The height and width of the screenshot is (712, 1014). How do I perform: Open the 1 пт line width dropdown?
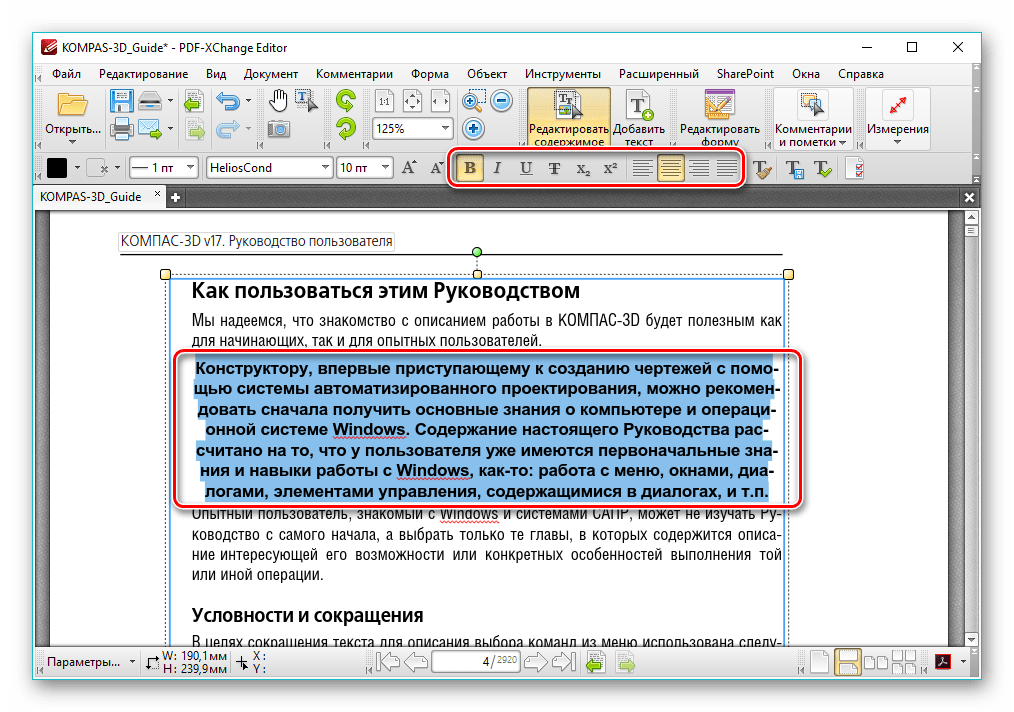190,167
